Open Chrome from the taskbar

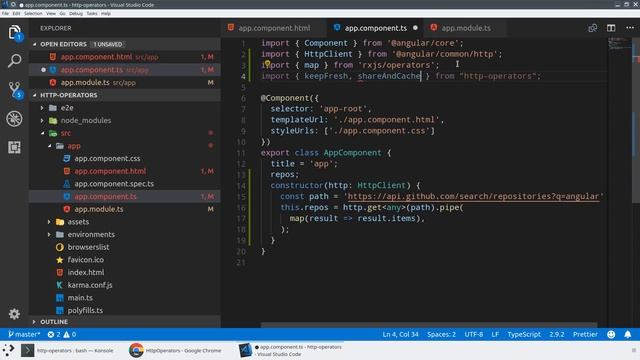[175, 350]
